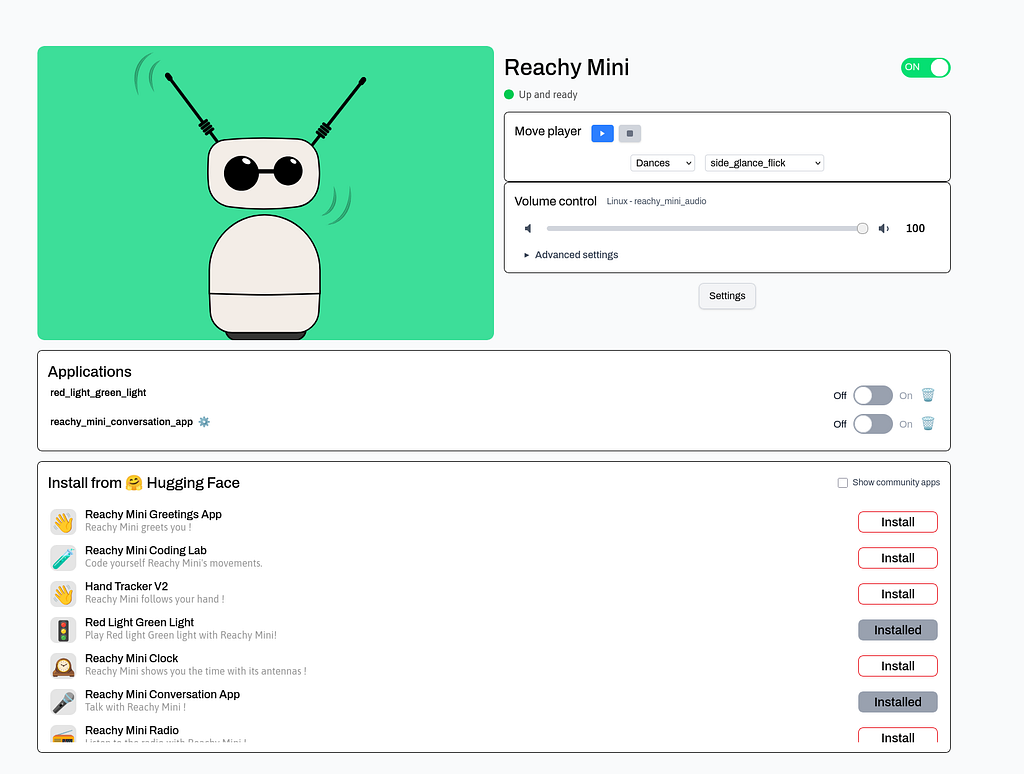Install Reachy Mini Radio
1024x774 pixels.
coord(898,735)
